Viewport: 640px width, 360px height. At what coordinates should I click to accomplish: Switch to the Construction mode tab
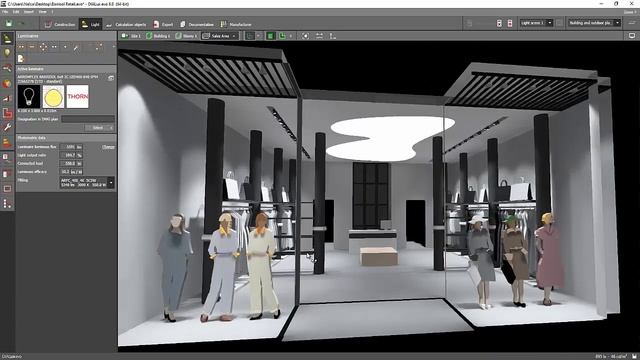(x=60, y=24)
